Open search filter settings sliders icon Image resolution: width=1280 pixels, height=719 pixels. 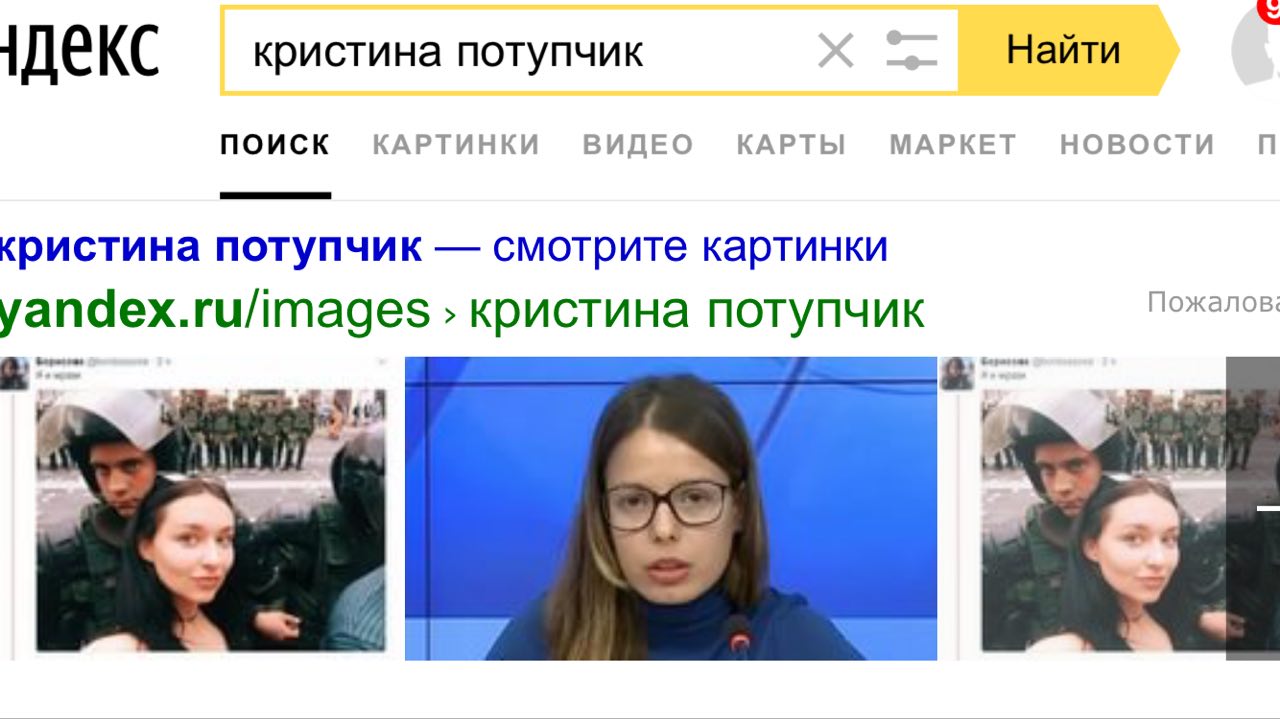tap(911, 50)
